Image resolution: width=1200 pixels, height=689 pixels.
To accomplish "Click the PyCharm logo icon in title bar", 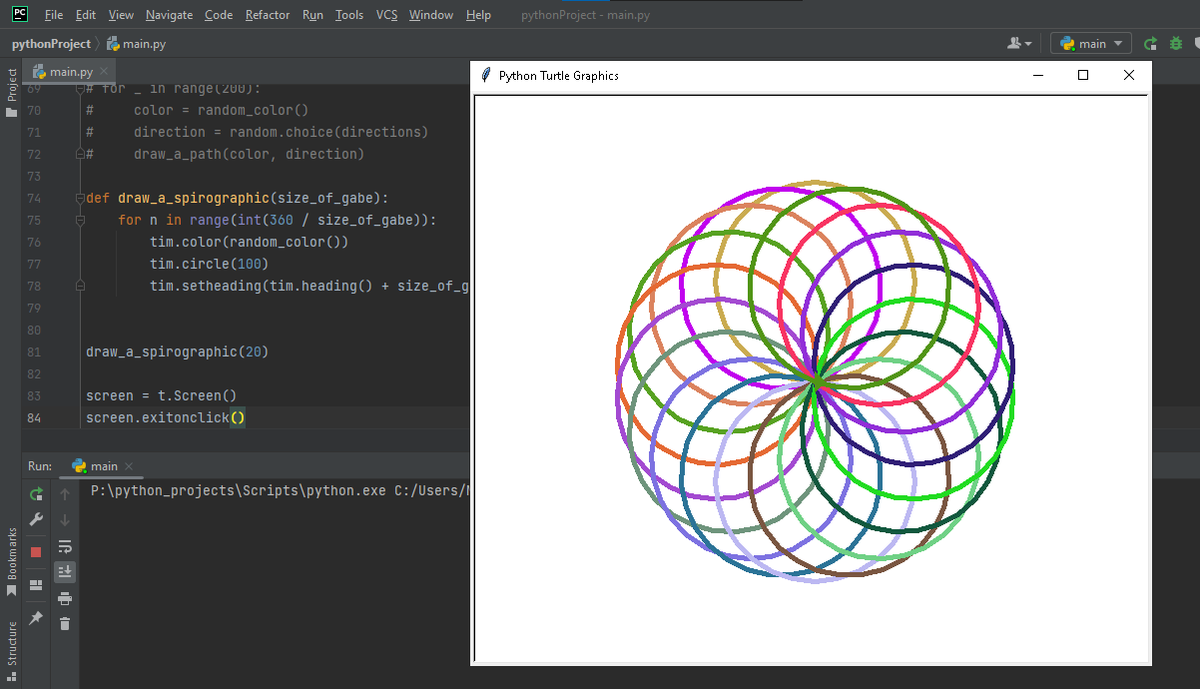I will pyautogui.click(x=20, y=14).
